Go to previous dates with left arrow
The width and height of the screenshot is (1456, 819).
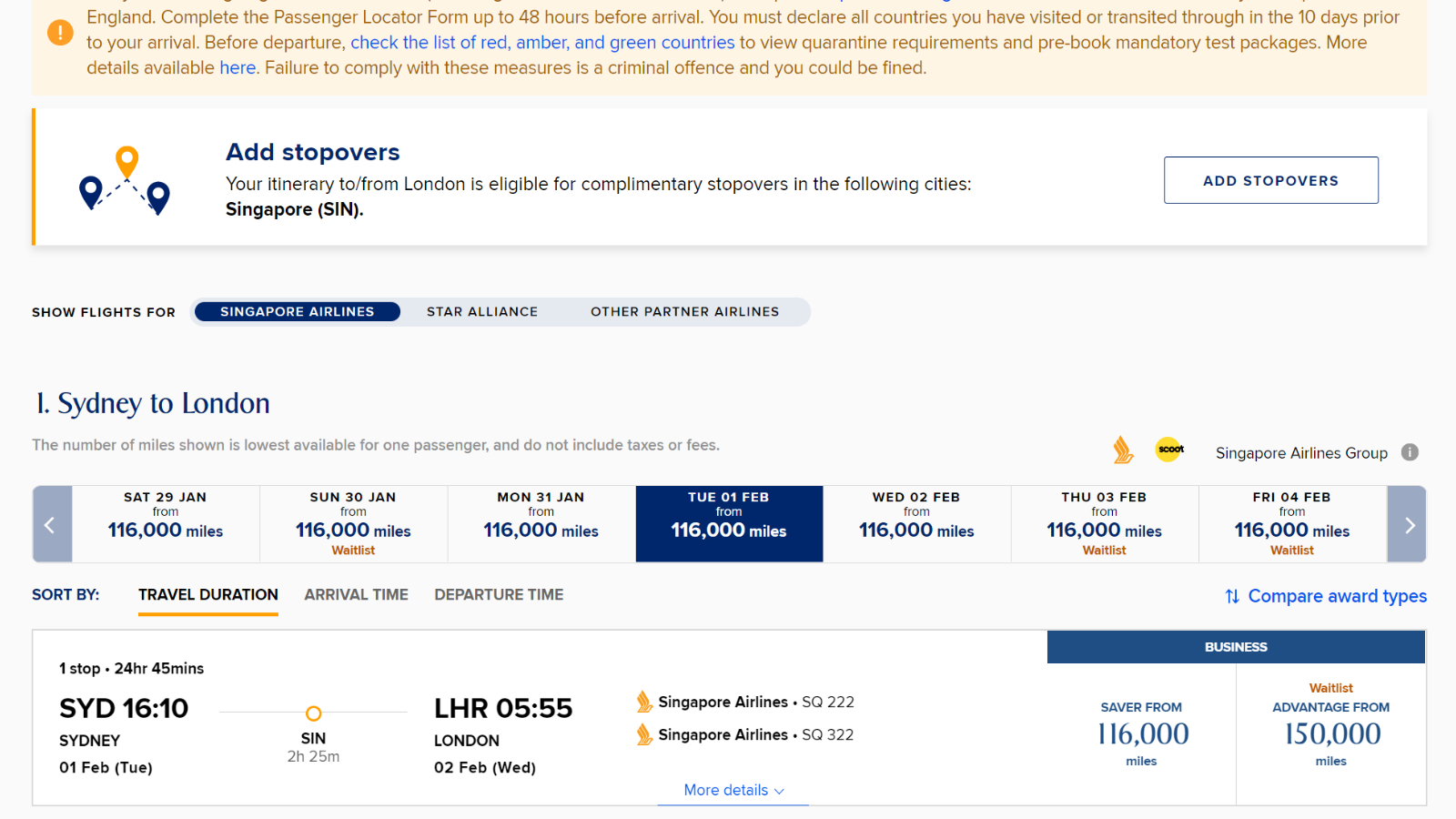52,524
